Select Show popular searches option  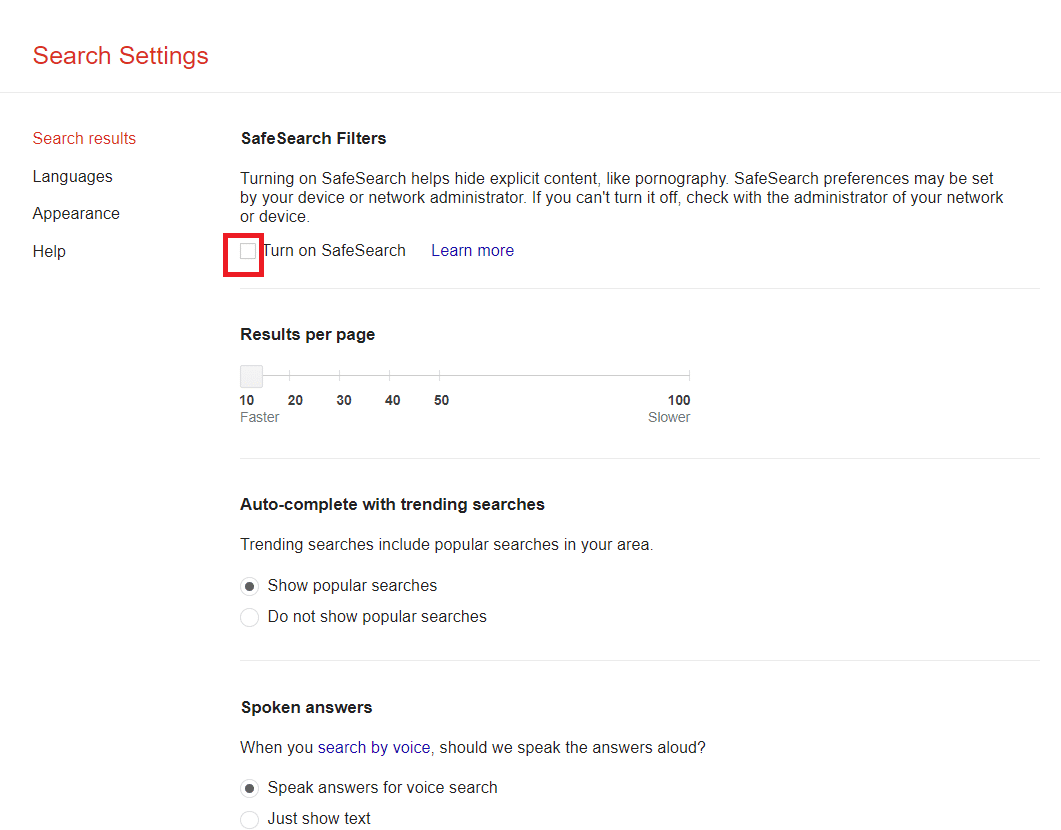click(250, 586)
